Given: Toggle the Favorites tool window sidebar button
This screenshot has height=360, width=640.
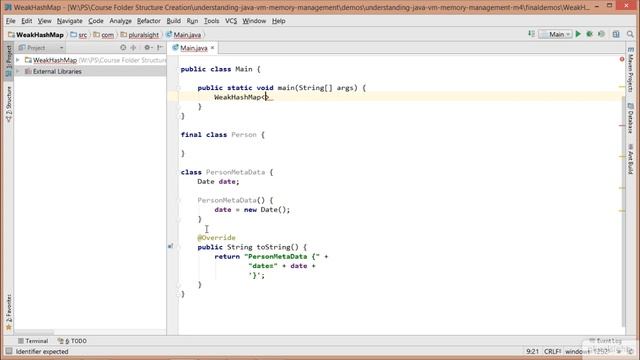Looking at the screenshot, I should click(x=9, y=312).
